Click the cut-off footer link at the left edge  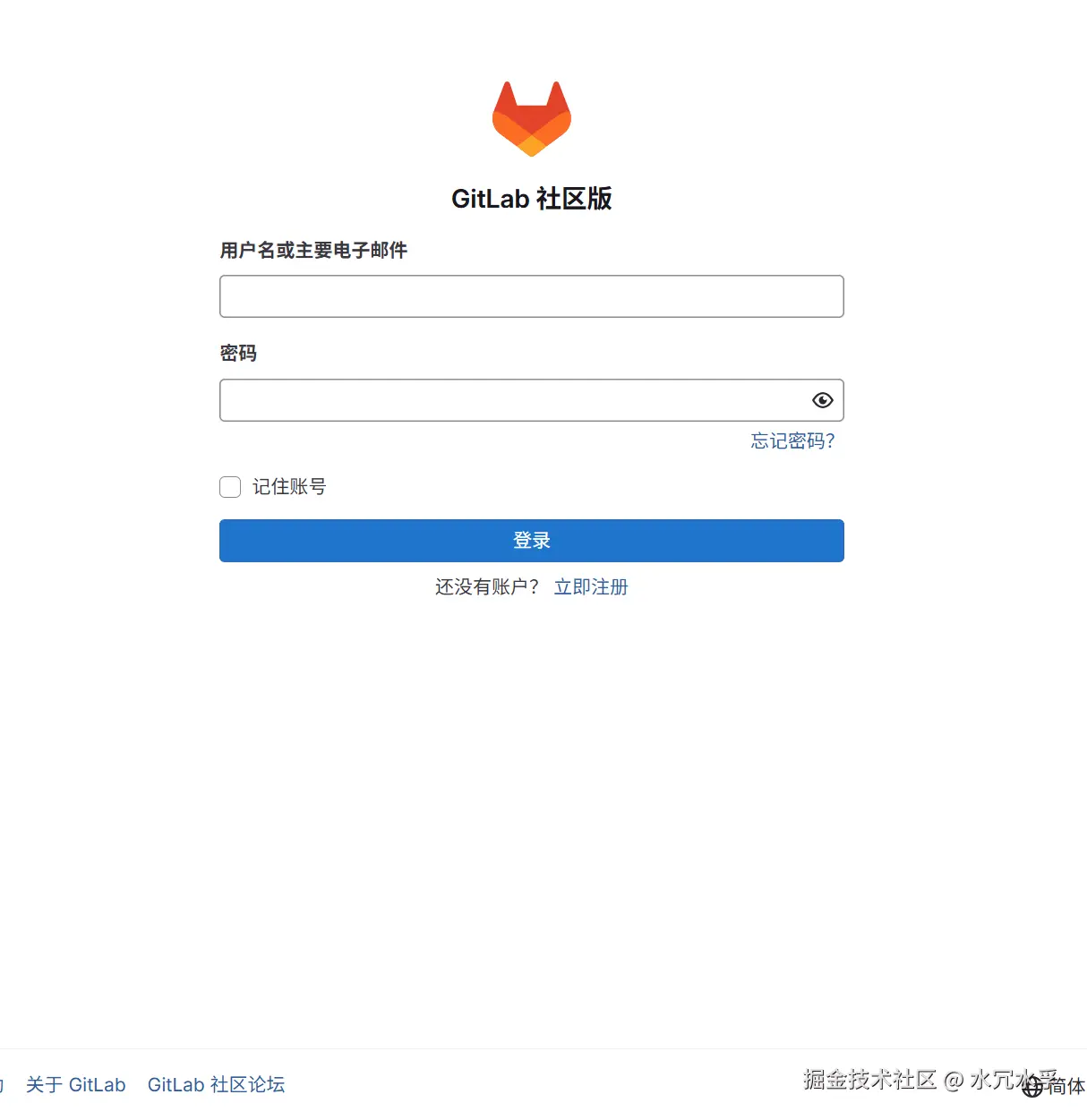click(2, 1085)
